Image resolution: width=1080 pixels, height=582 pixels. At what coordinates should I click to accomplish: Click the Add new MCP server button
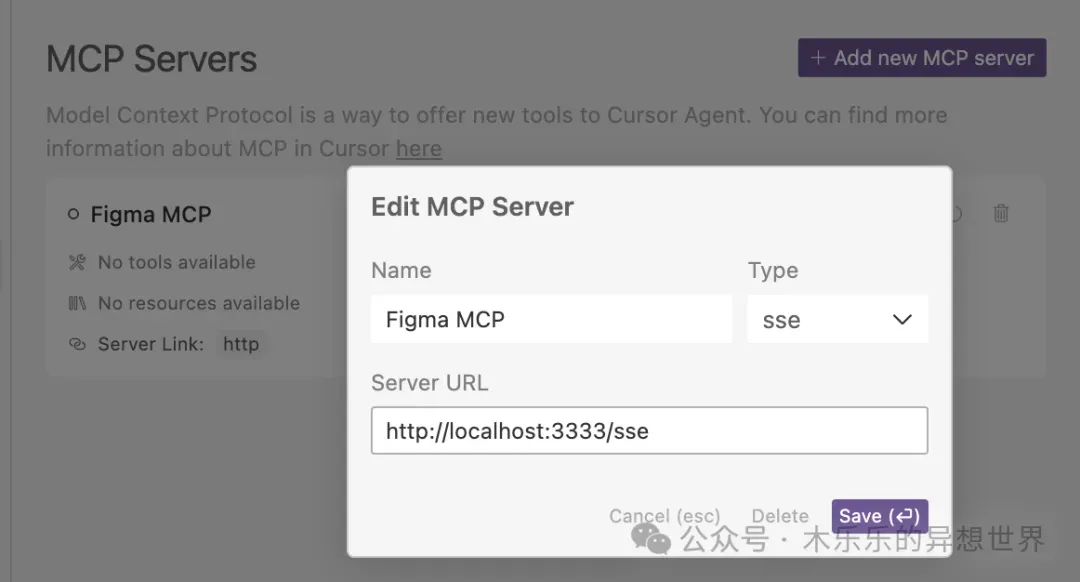(922, 58)
